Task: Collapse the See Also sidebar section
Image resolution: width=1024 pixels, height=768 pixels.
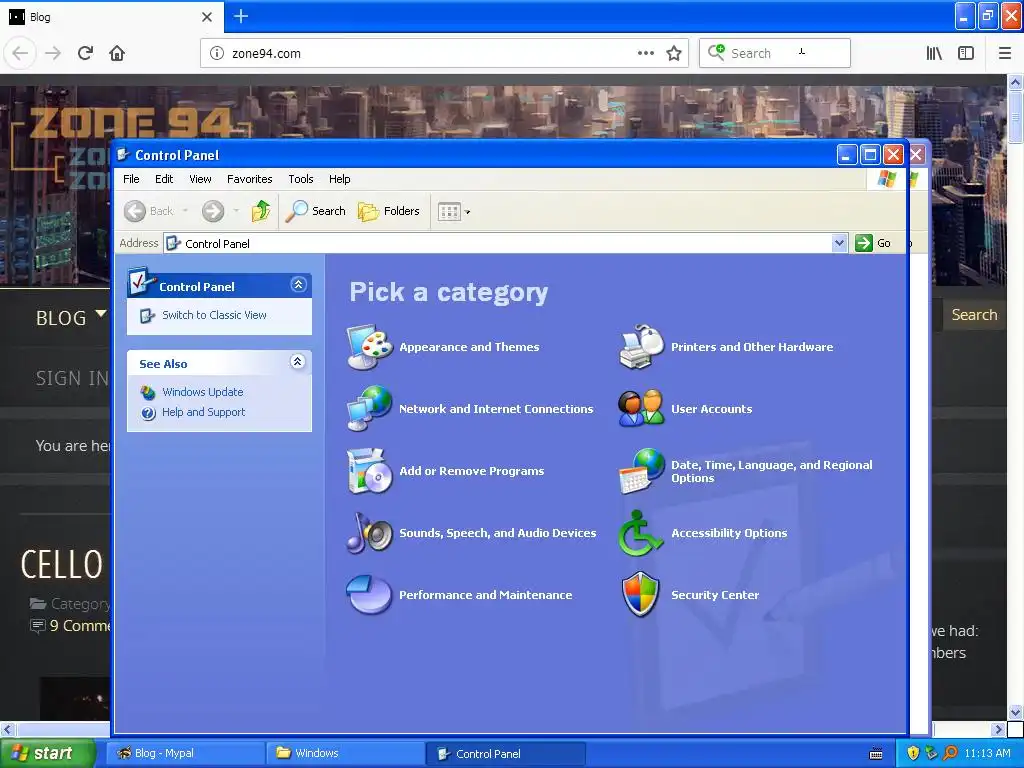Action: point(297,361)
